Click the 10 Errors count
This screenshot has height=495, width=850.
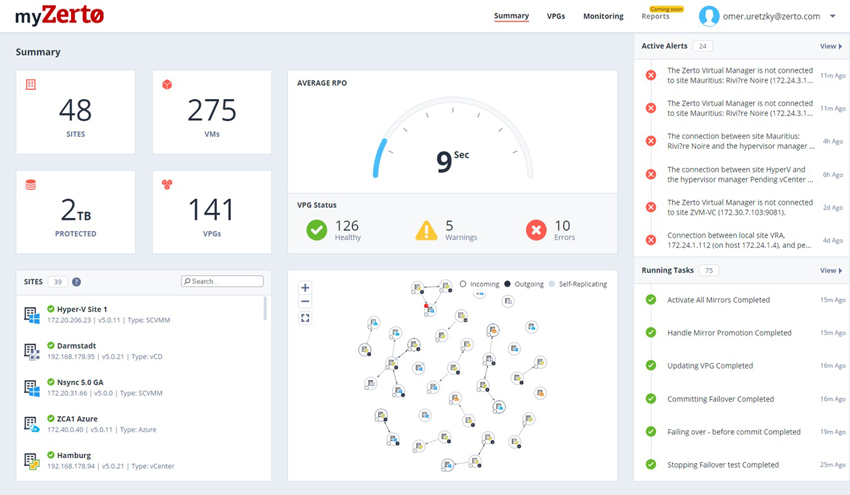pos(562,226)
